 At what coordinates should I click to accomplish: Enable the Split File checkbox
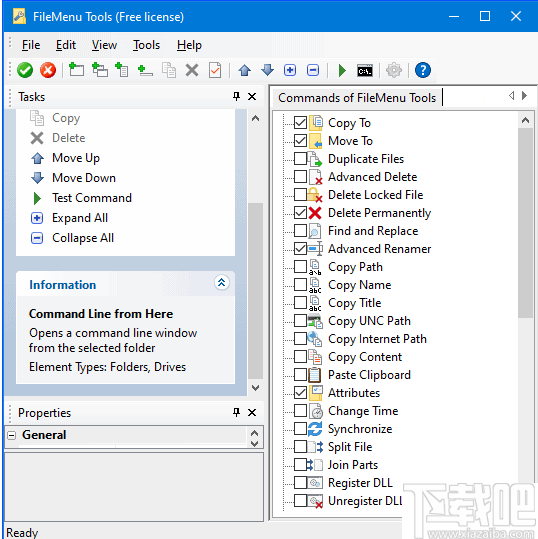coord(300,447)
